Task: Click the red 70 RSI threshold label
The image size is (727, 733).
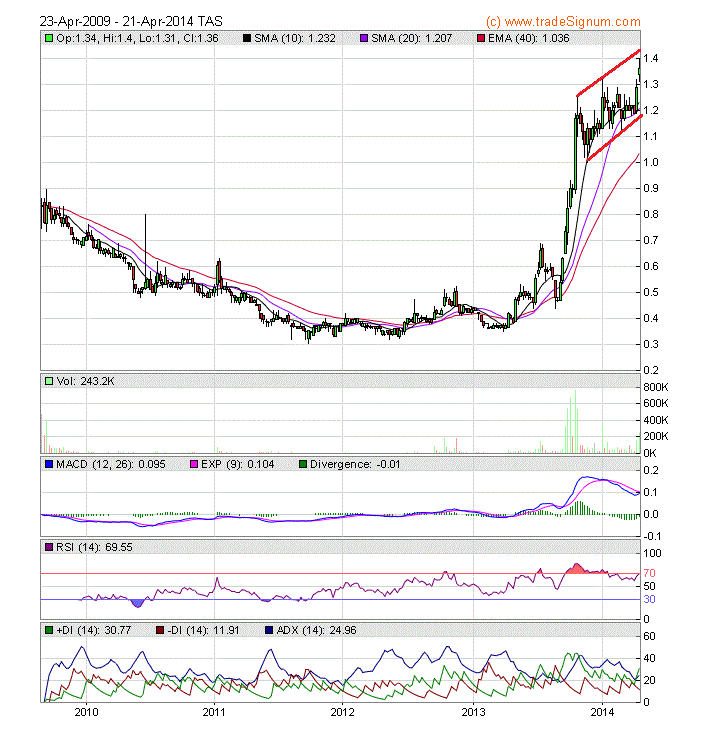Action: pos(649,573)
